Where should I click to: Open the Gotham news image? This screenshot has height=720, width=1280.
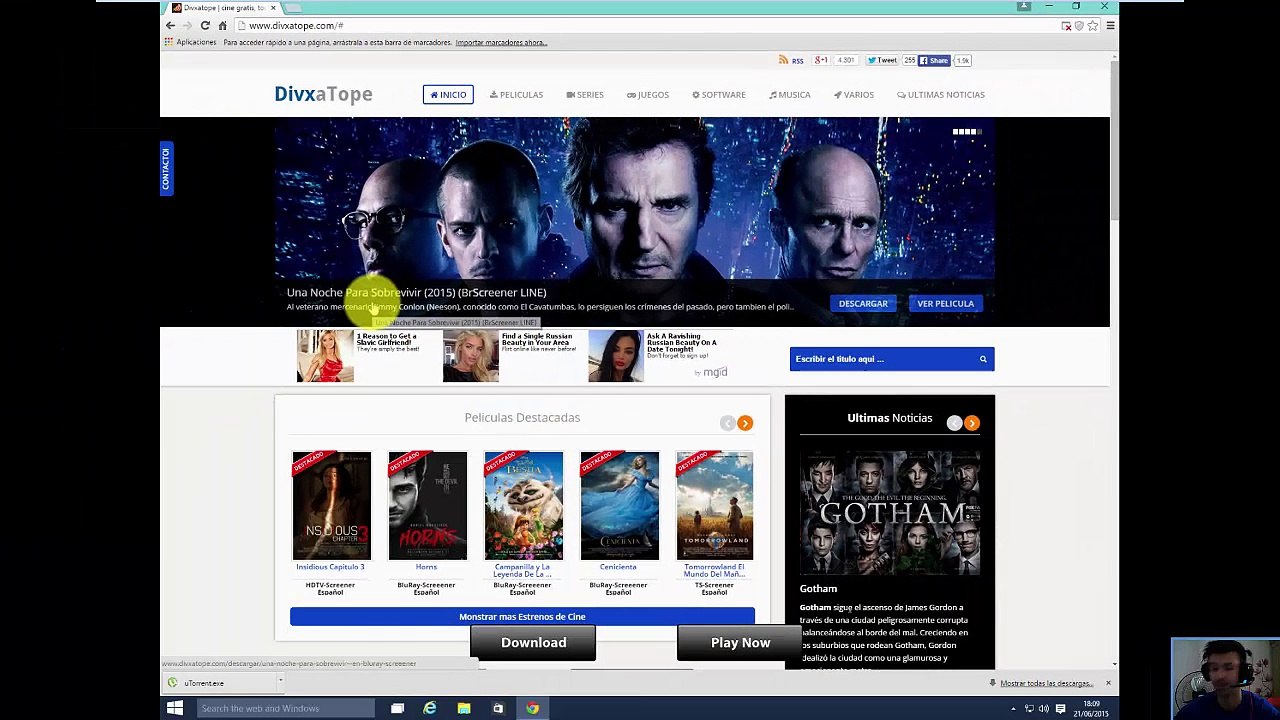coord(890,512)
